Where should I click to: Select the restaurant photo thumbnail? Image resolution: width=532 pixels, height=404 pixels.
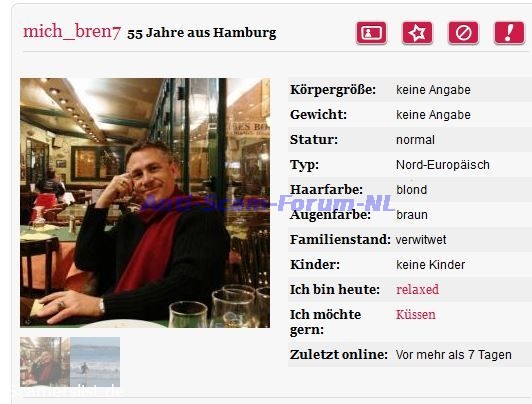click(x=45, y=362)
